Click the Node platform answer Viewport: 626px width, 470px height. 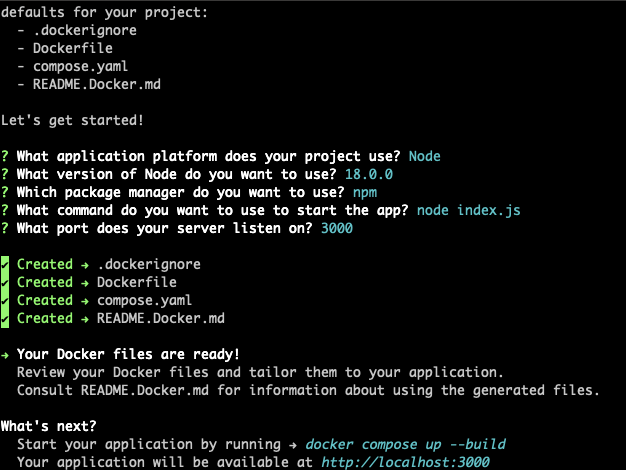click(424, 156)
